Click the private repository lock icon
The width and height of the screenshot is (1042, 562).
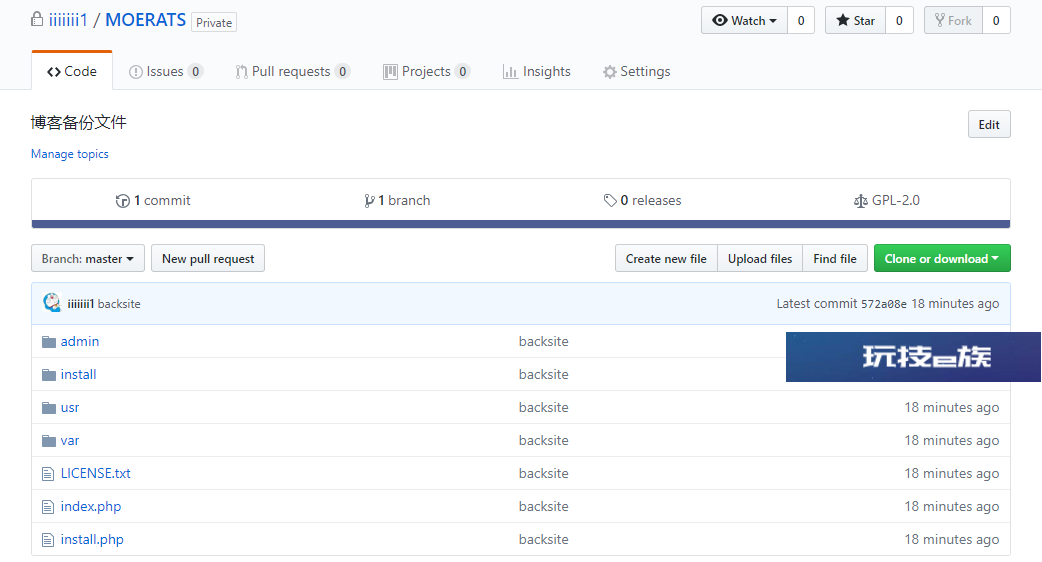[x=37, y=19]
